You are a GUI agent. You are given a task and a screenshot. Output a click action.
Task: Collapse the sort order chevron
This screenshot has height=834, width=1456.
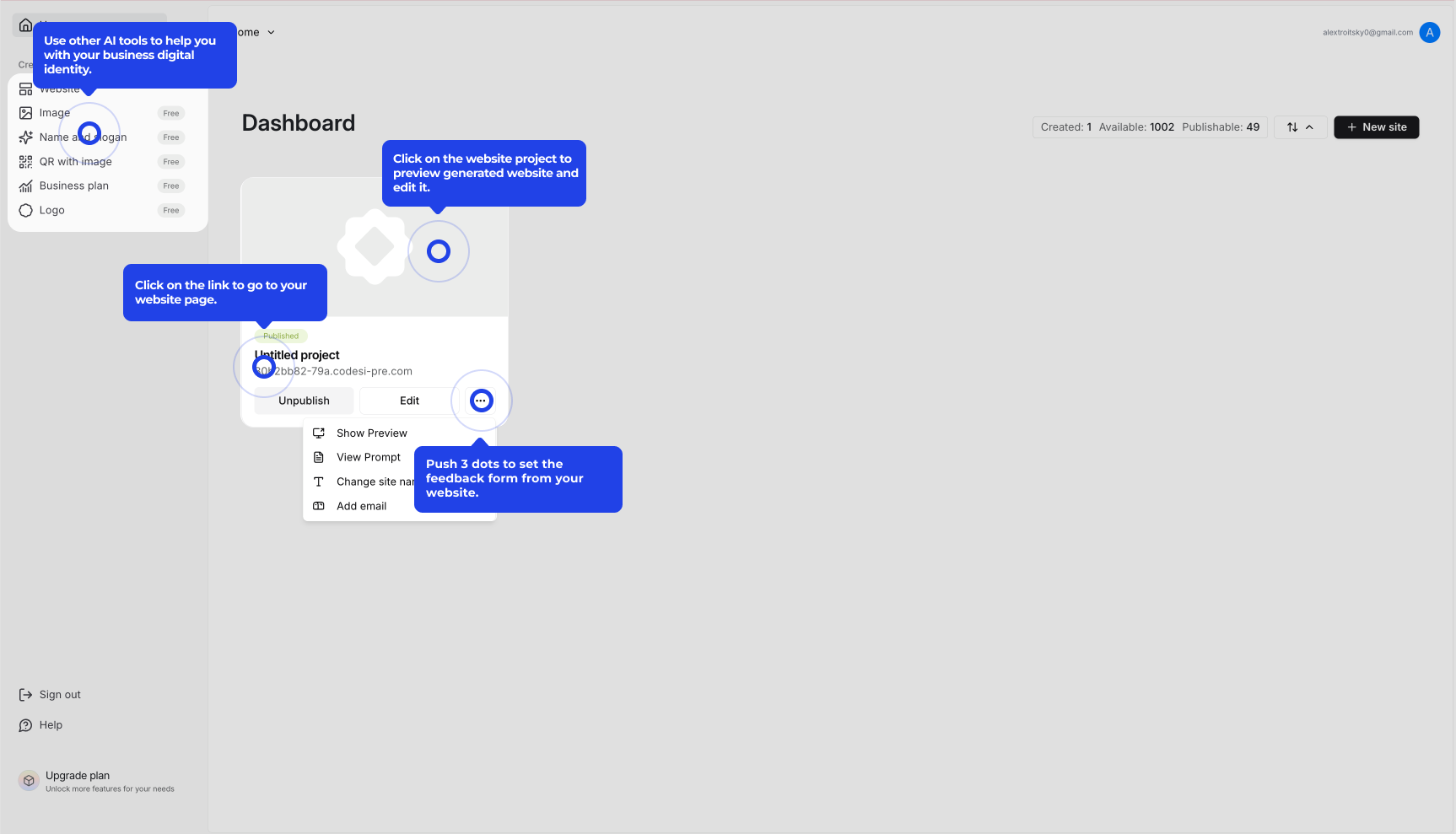click(1310, 126)
